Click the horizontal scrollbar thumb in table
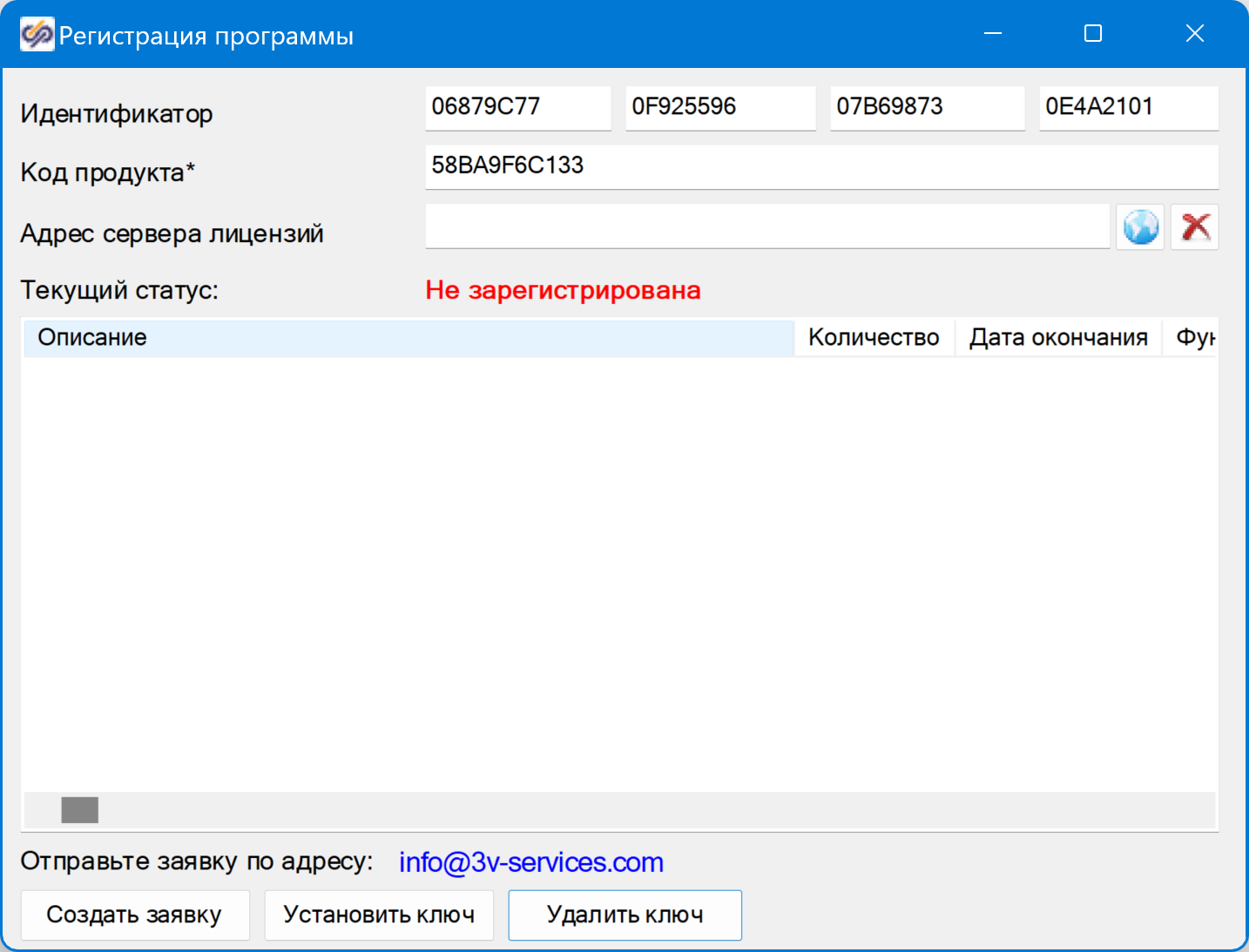Image resolution: width=1249 pixels, height=952 pixels. pos(80,810)
